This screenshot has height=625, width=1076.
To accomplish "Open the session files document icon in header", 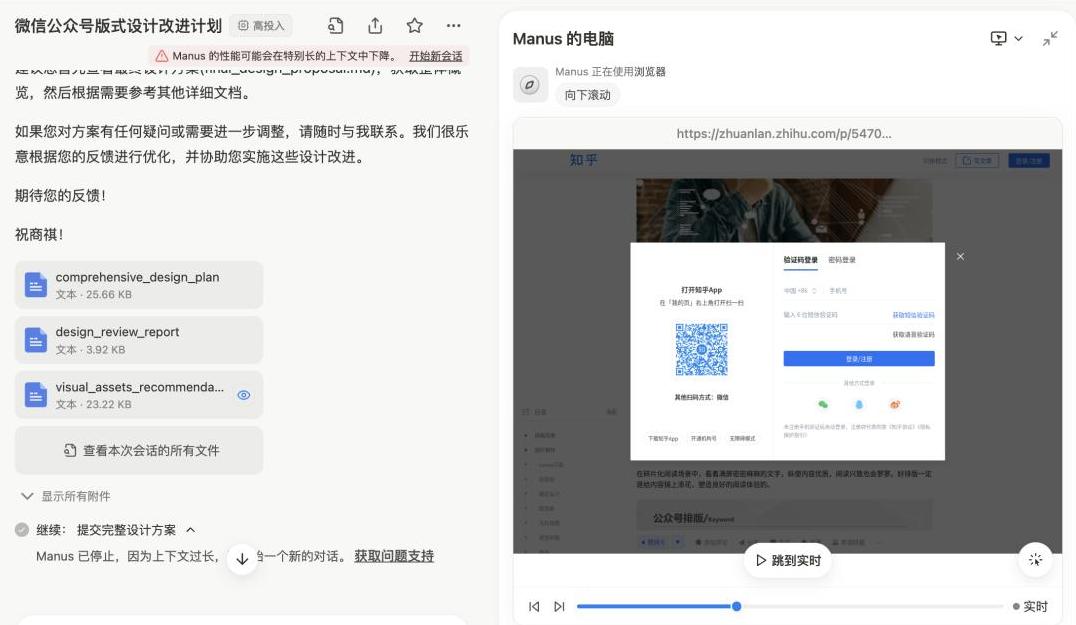I will coord(336,26).
